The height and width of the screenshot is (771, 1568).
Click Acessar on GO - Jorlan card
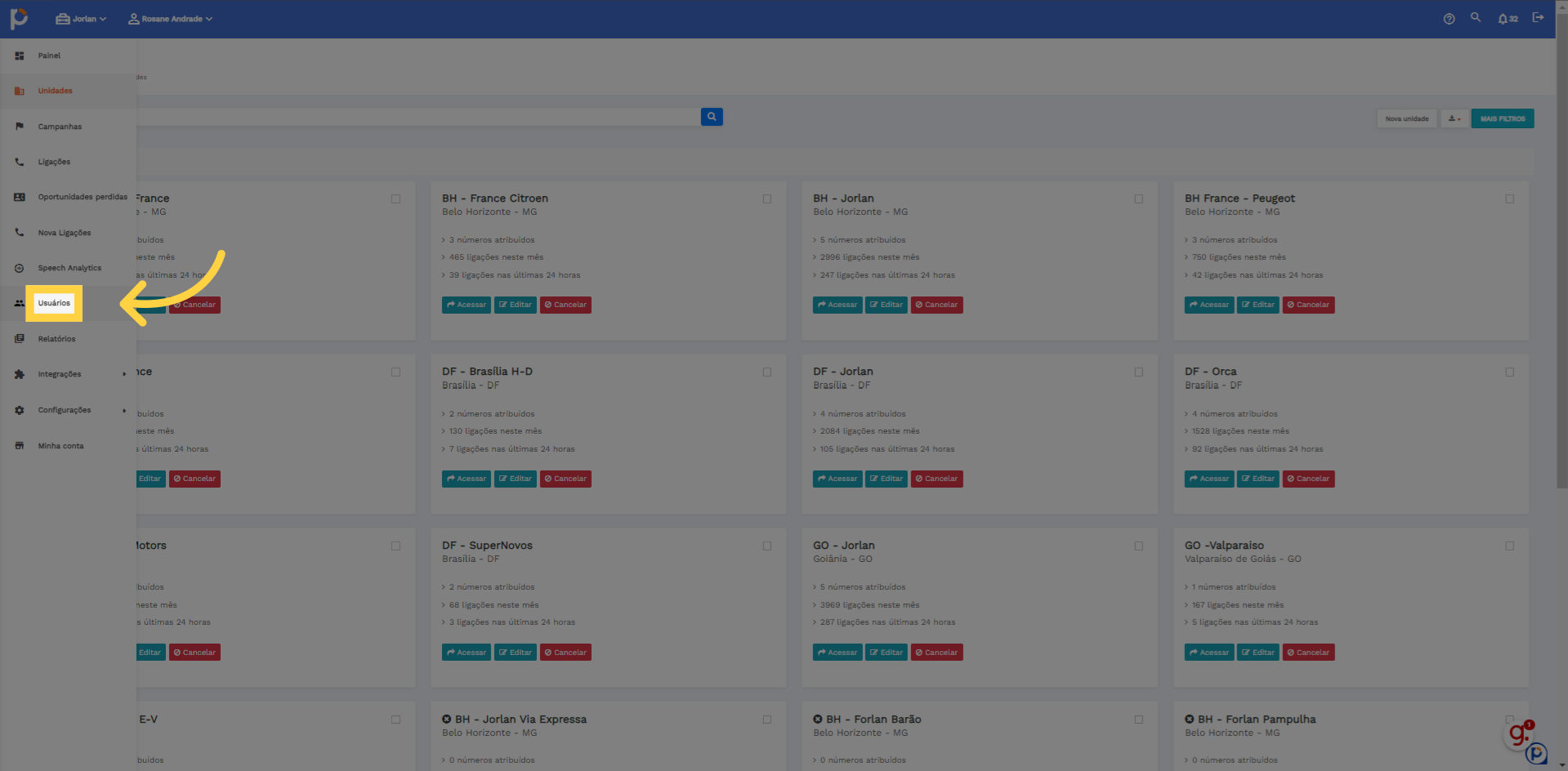pos(838,653)
